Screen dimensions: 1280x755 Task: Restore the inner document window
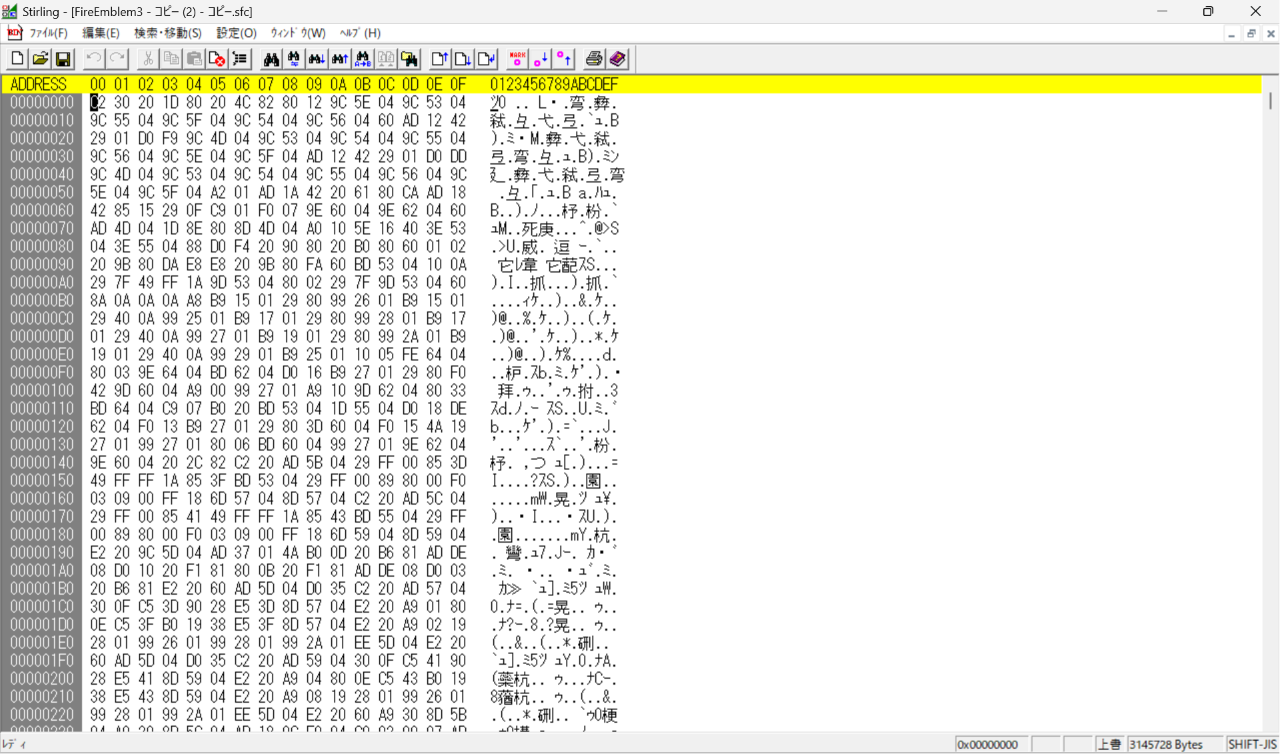[1250, 34]
